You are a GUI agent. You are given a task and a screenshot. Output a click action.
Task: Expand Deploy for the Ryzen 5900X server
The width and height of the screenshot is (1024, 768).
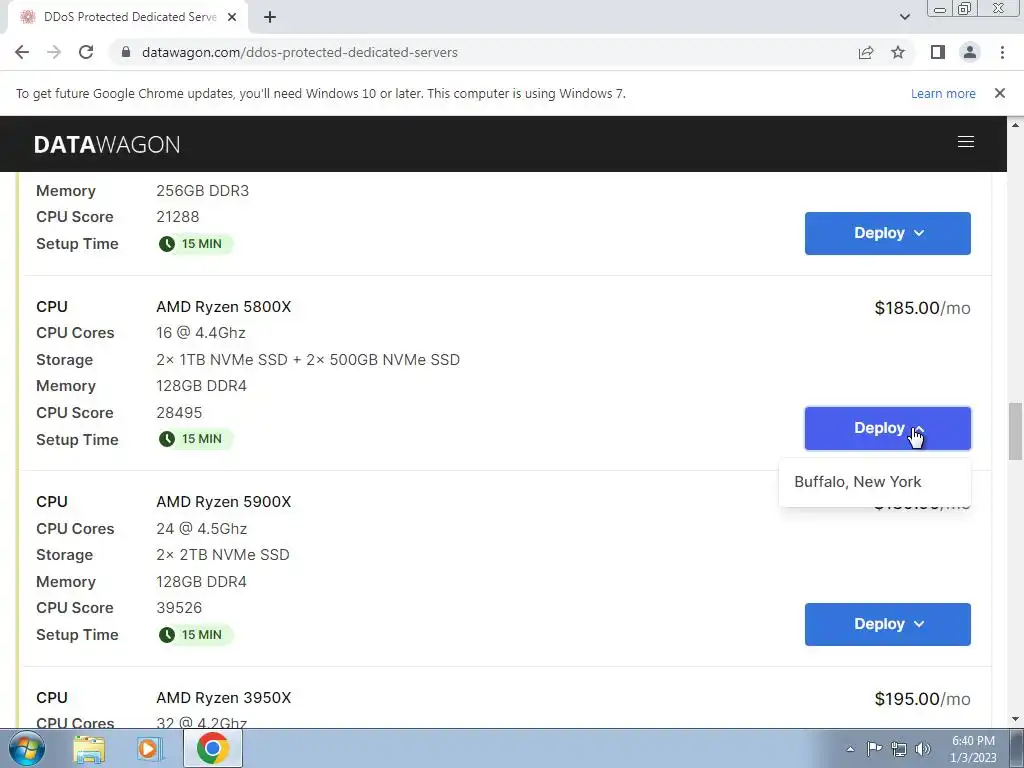tap(888, 624)
